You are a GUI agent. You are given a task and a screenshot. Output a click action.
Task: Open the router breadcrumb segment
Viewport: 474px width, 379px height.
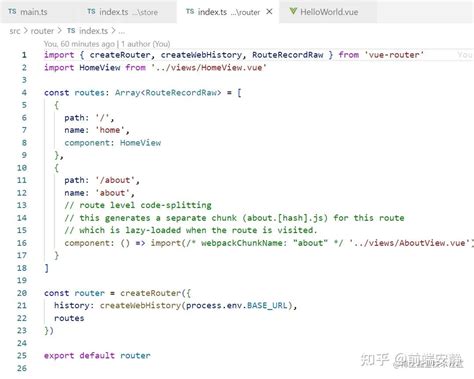point(42,31)
